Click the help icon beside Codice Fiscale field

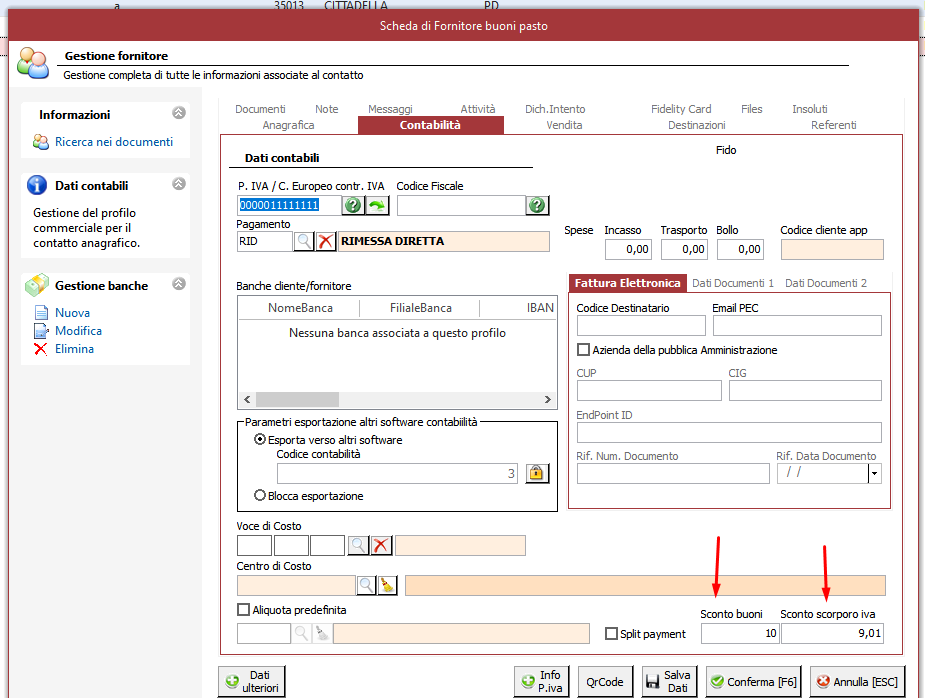pyautogui.click(x=537, y=205)
